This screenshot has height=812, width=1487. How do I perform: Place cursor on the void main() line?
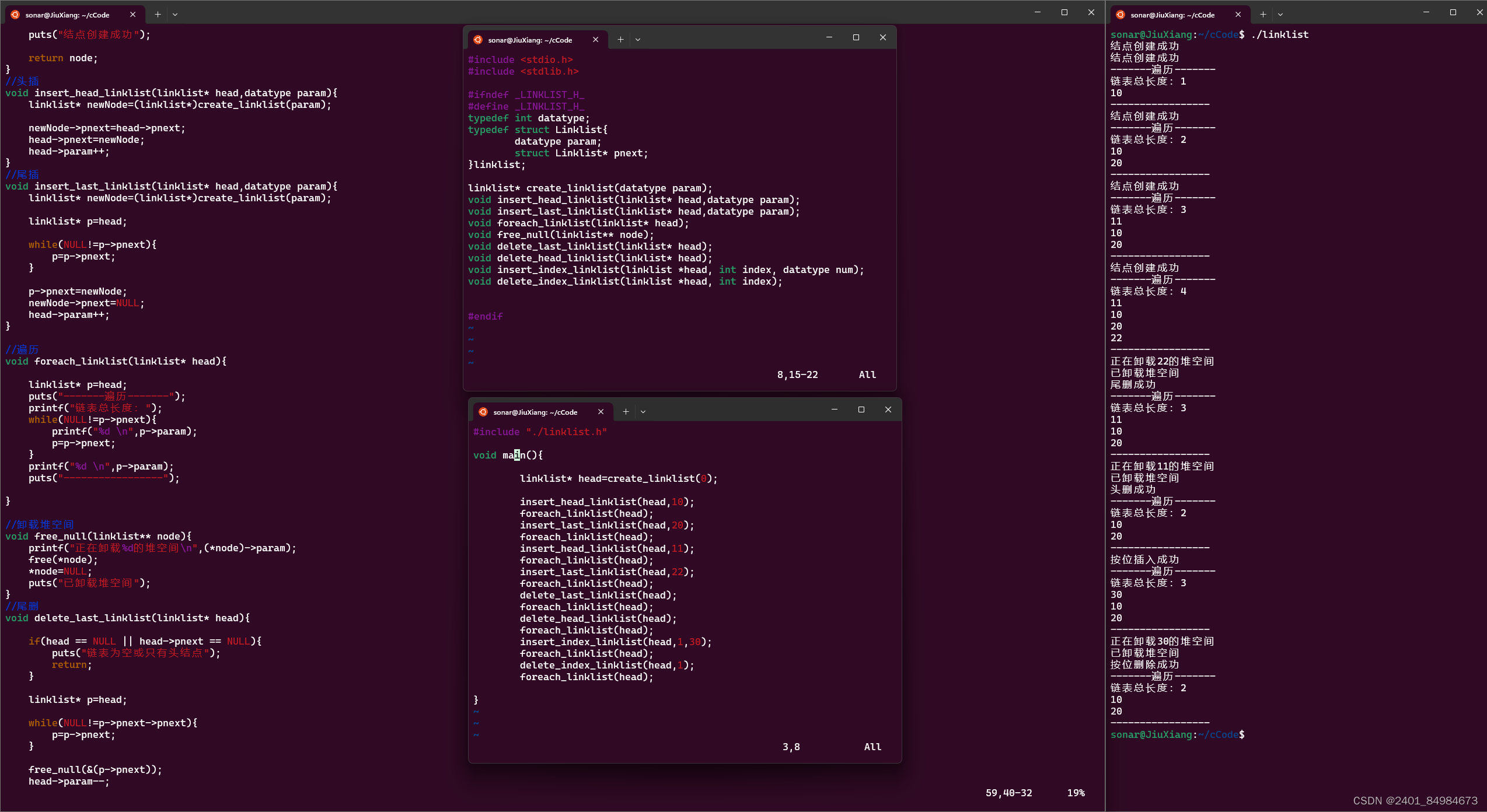click(508, 455)
